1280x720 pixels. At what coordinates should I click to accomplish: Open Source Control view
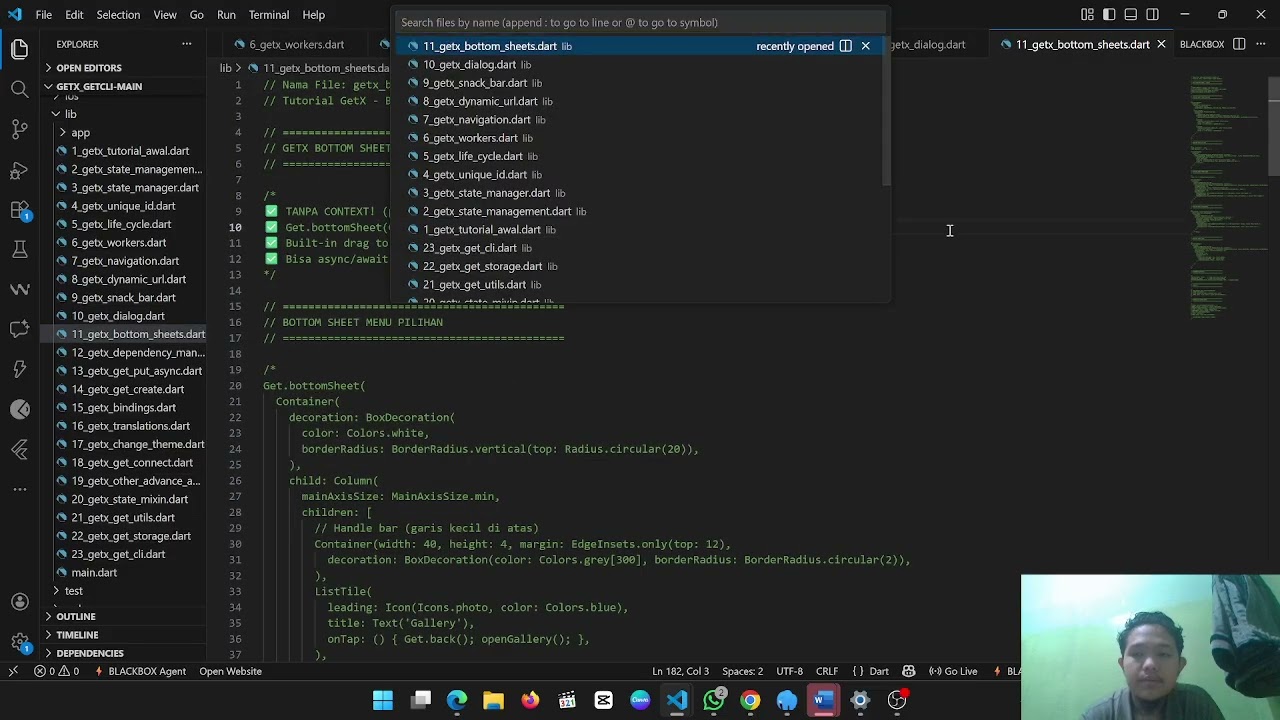[19, 129]
